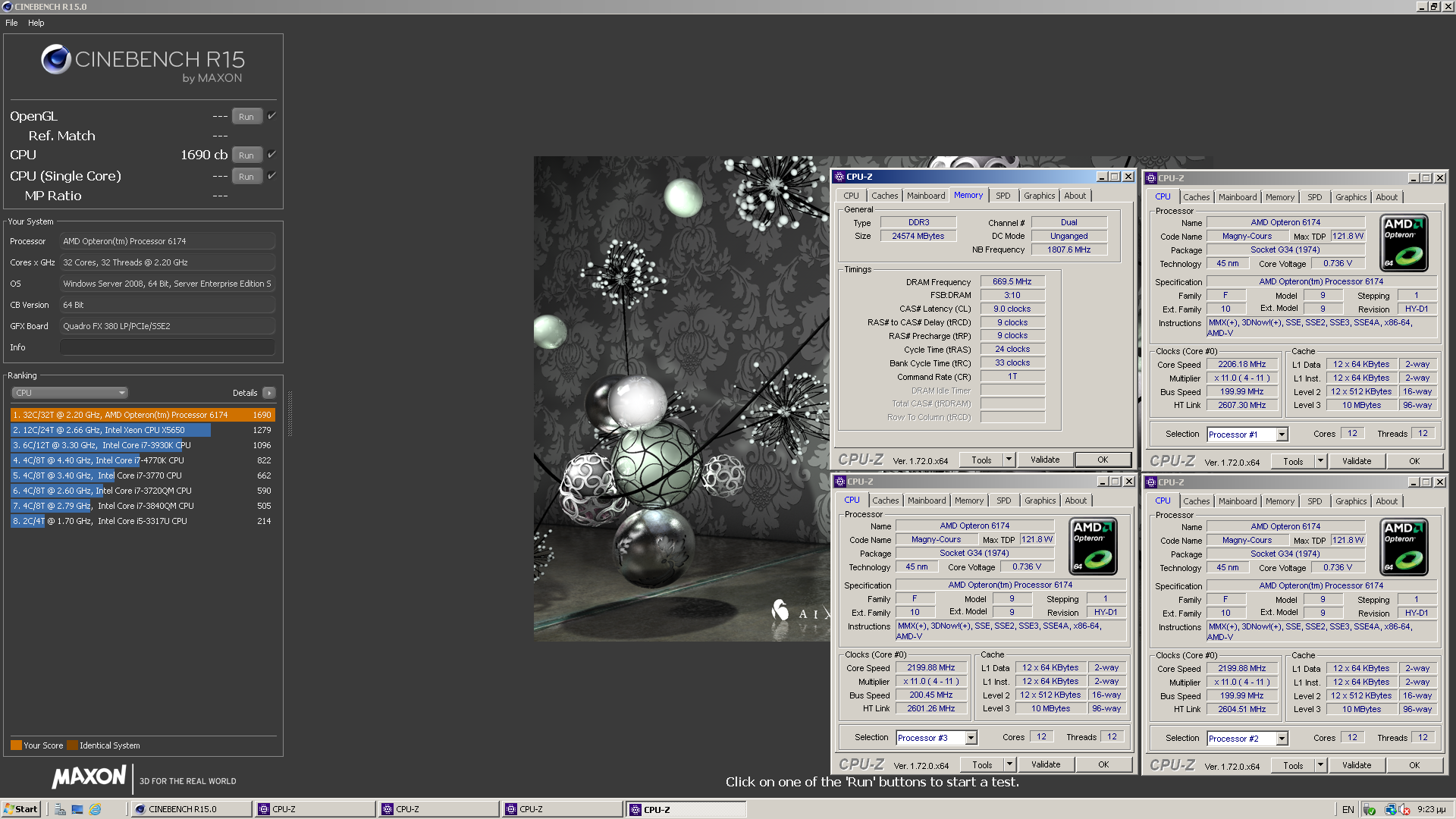Click the rendered spheres benchmark image

(681, 399)
